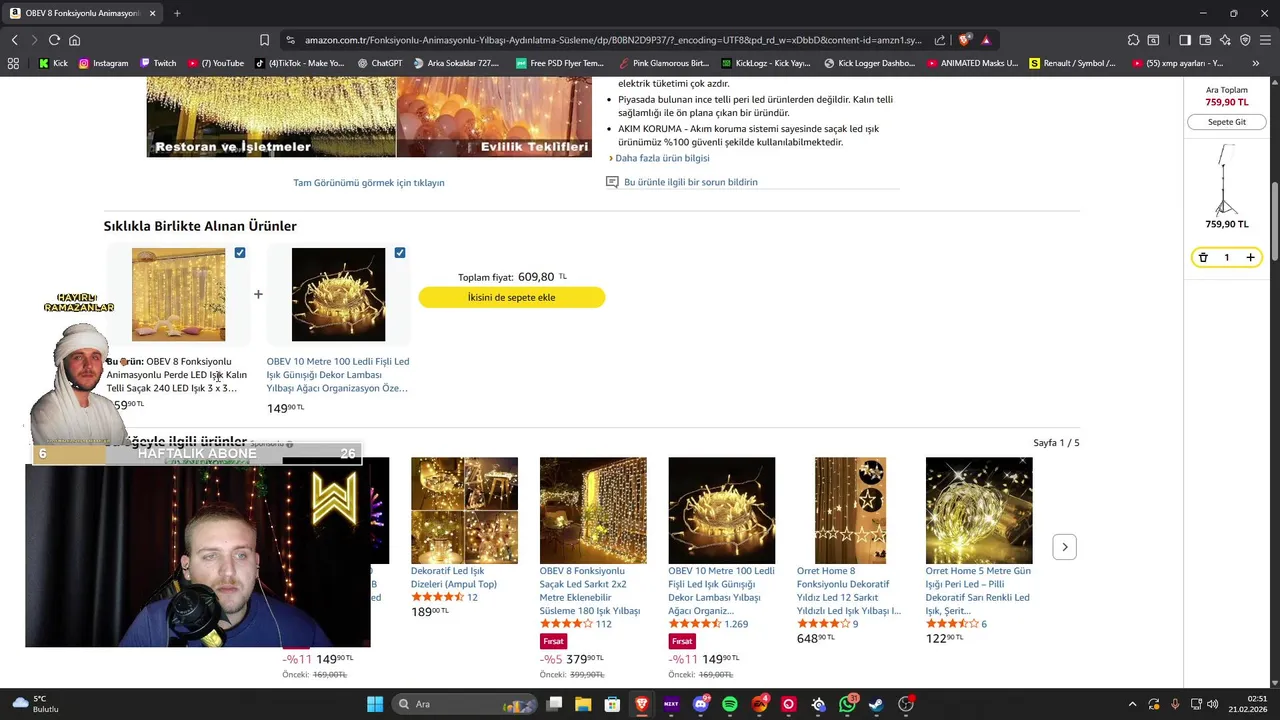Image resolution: width=1280 pixels, height=720 pixels.
Task: Open the browser home page icon
Action: click(x=74, y=40)
